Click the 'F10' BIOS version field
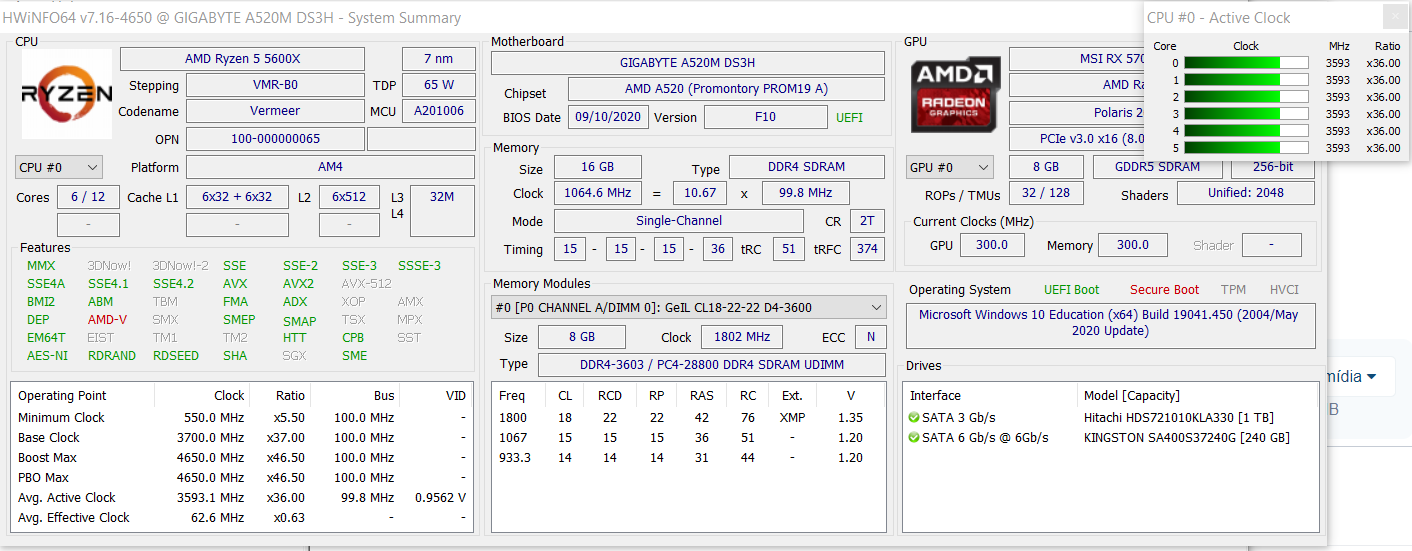The image size is (1412, 551). point(765,117)
